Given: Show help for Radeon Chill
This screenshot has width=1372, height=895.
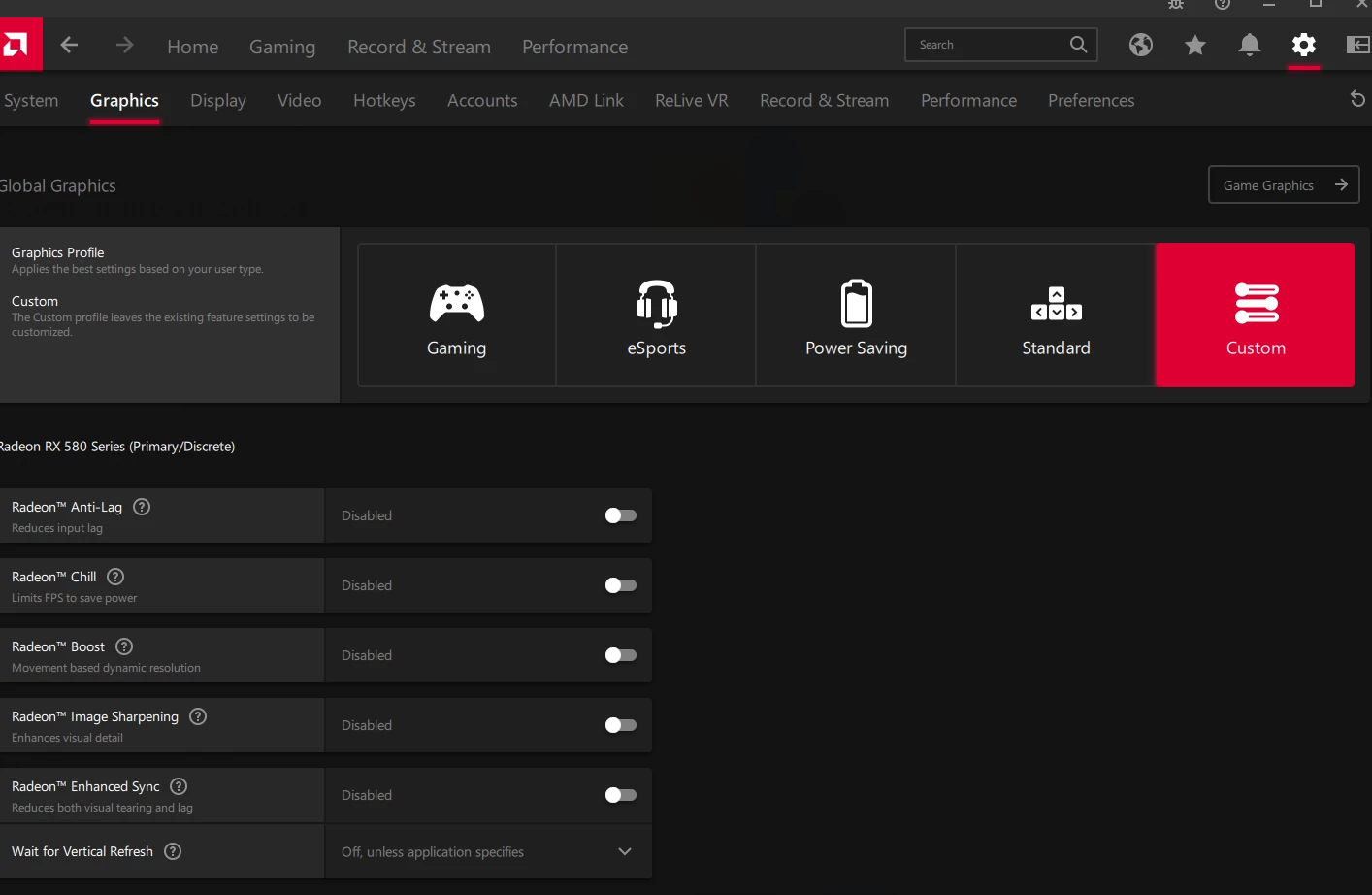Looking at the screenshot, I should pos(115,577).
